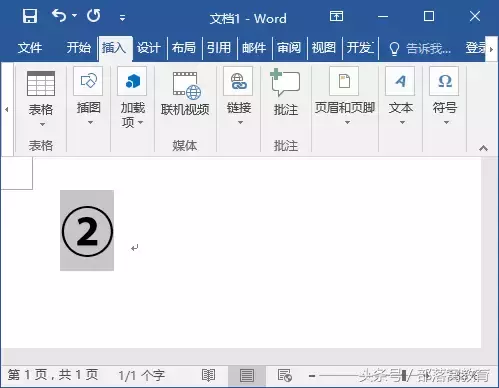Viewport: 499px width, 388px height.
Task: Expand the 符号 dropdown arrow
Action: [x=446, y=122]
